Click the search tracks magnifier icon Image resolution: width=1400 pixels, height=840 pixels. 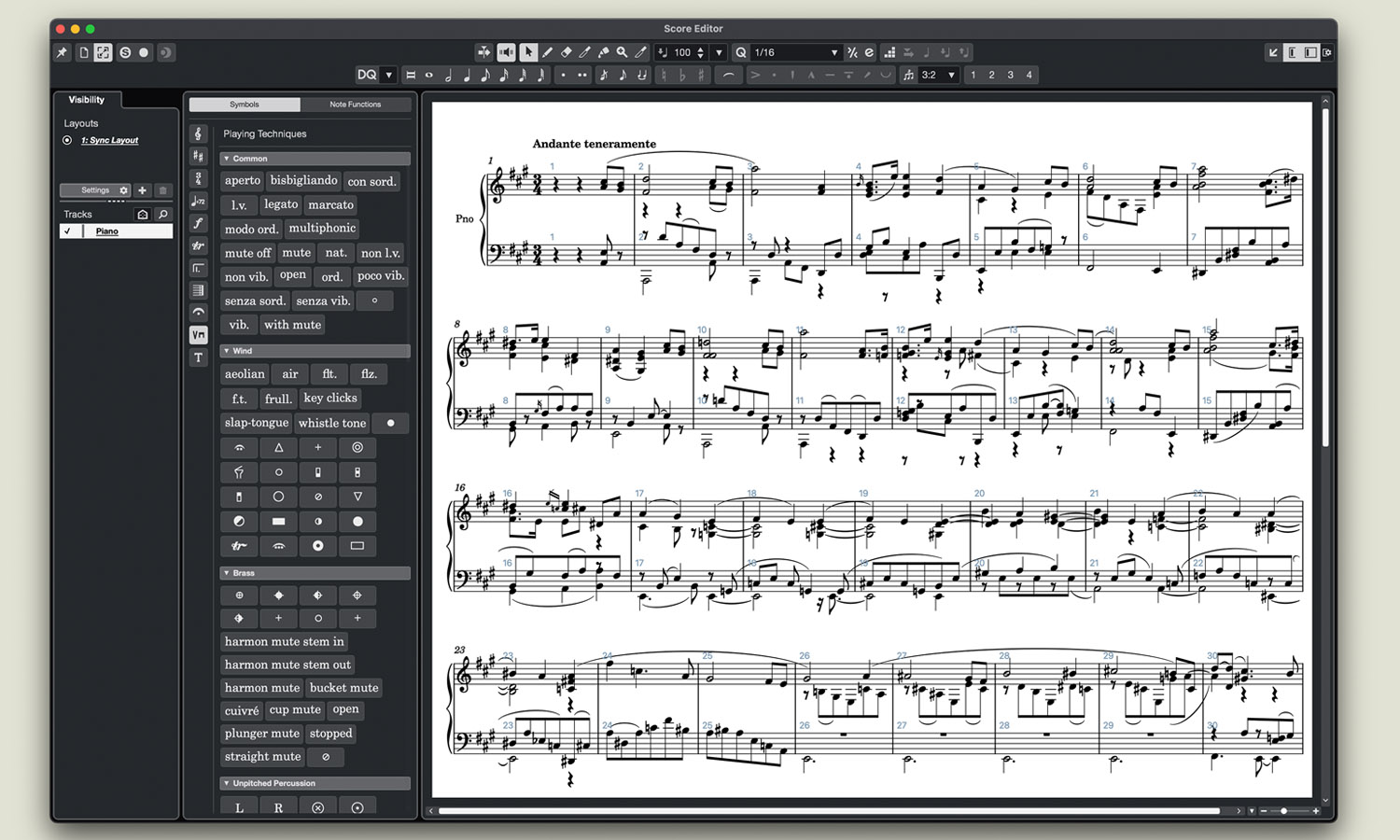pos(162,215)
